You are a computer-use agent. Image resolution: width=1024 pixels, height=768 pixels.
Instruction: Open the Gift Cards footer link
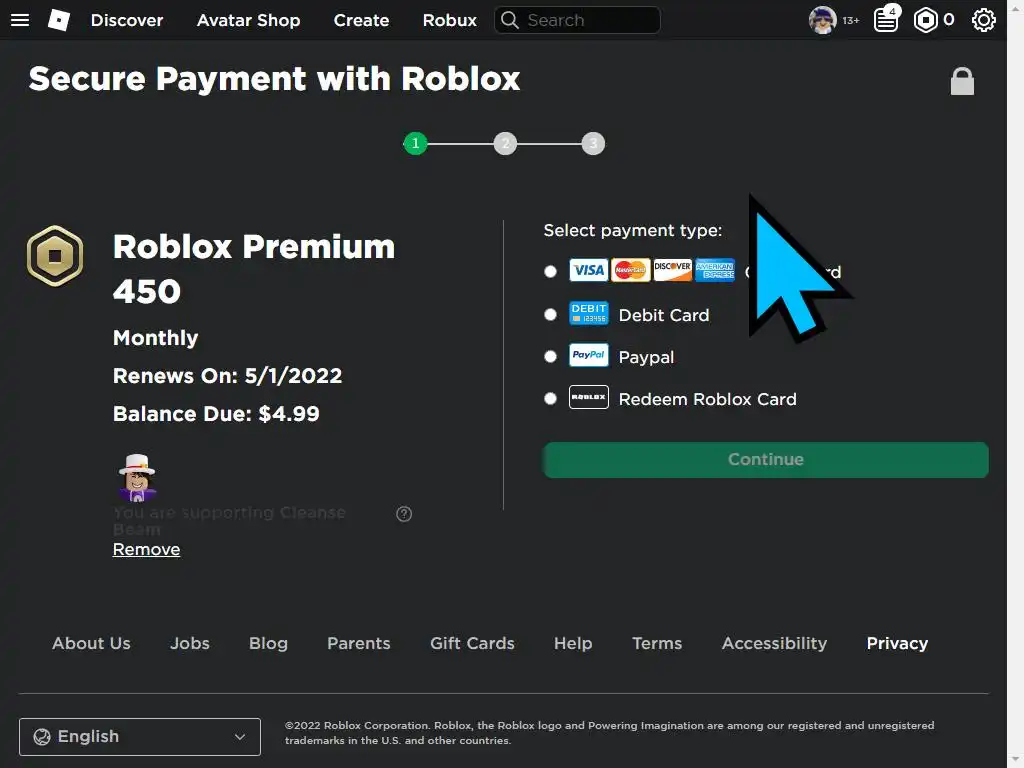point(472,643)
